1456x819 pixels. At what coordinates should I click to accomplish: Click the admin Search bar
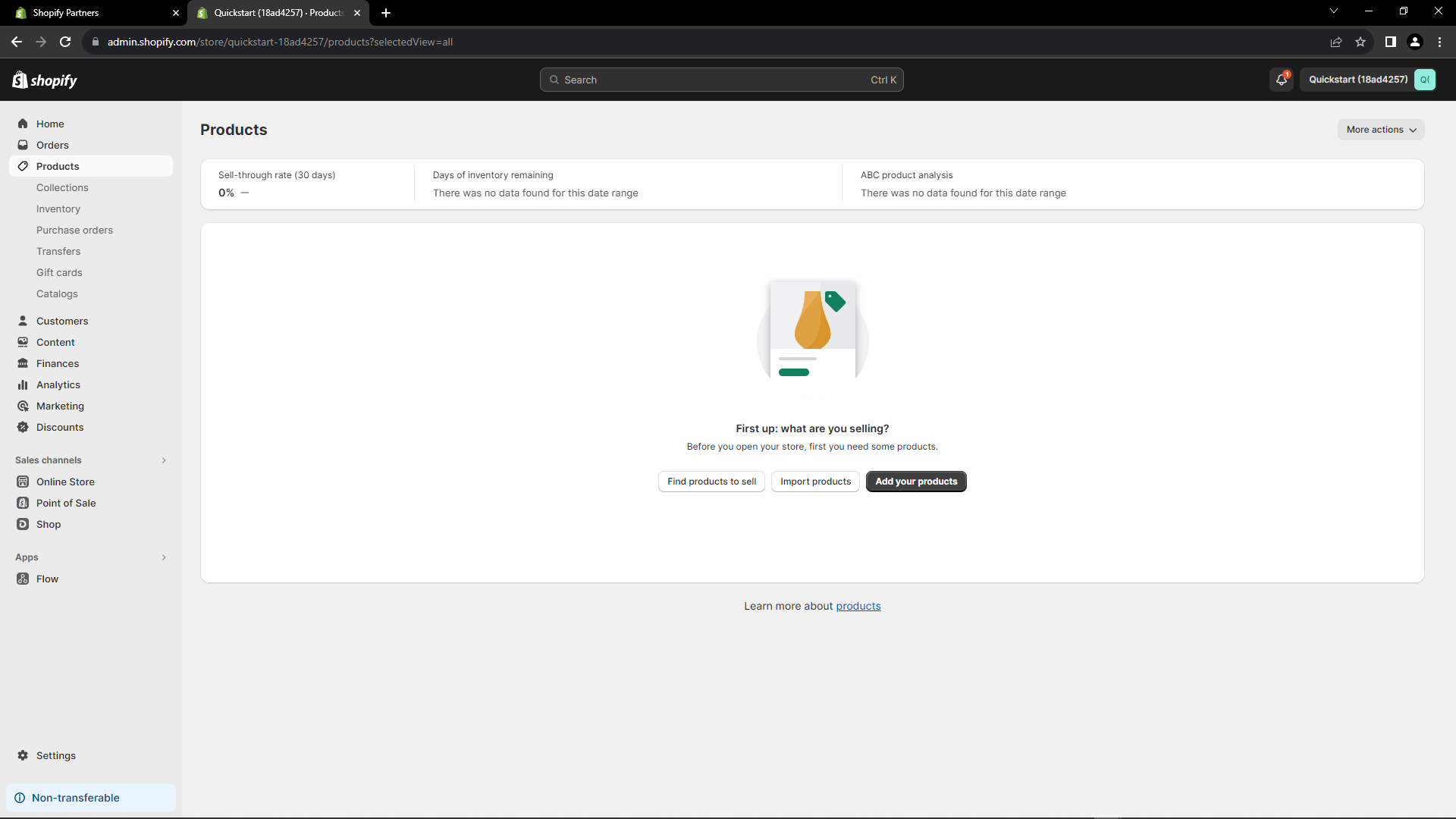click(x=720, y=79)
